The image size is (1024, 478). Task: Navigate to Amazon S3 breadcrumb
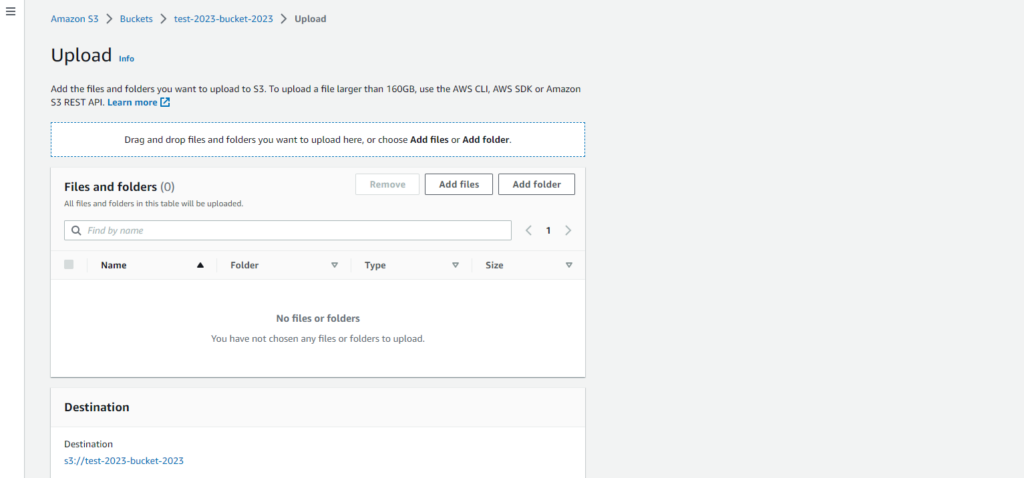(x=74, y=19)
